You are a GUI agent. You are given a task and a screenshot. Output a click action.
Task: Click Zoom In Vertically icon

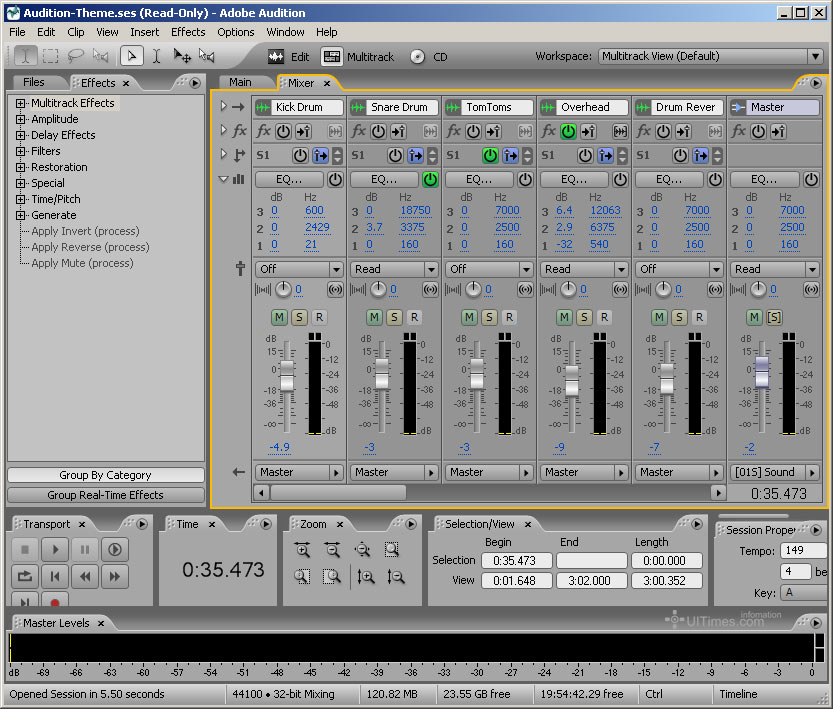(366, 576)
